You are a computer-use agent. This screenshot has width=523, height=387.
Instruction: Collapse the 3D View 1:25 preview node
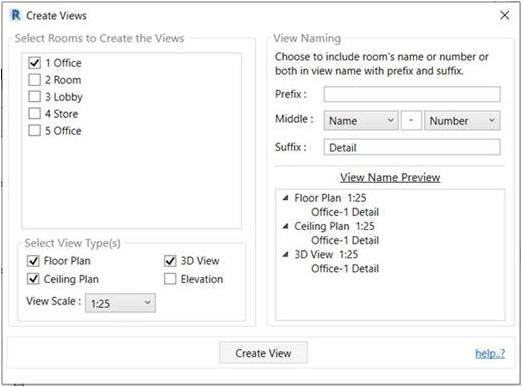[286, 255]
